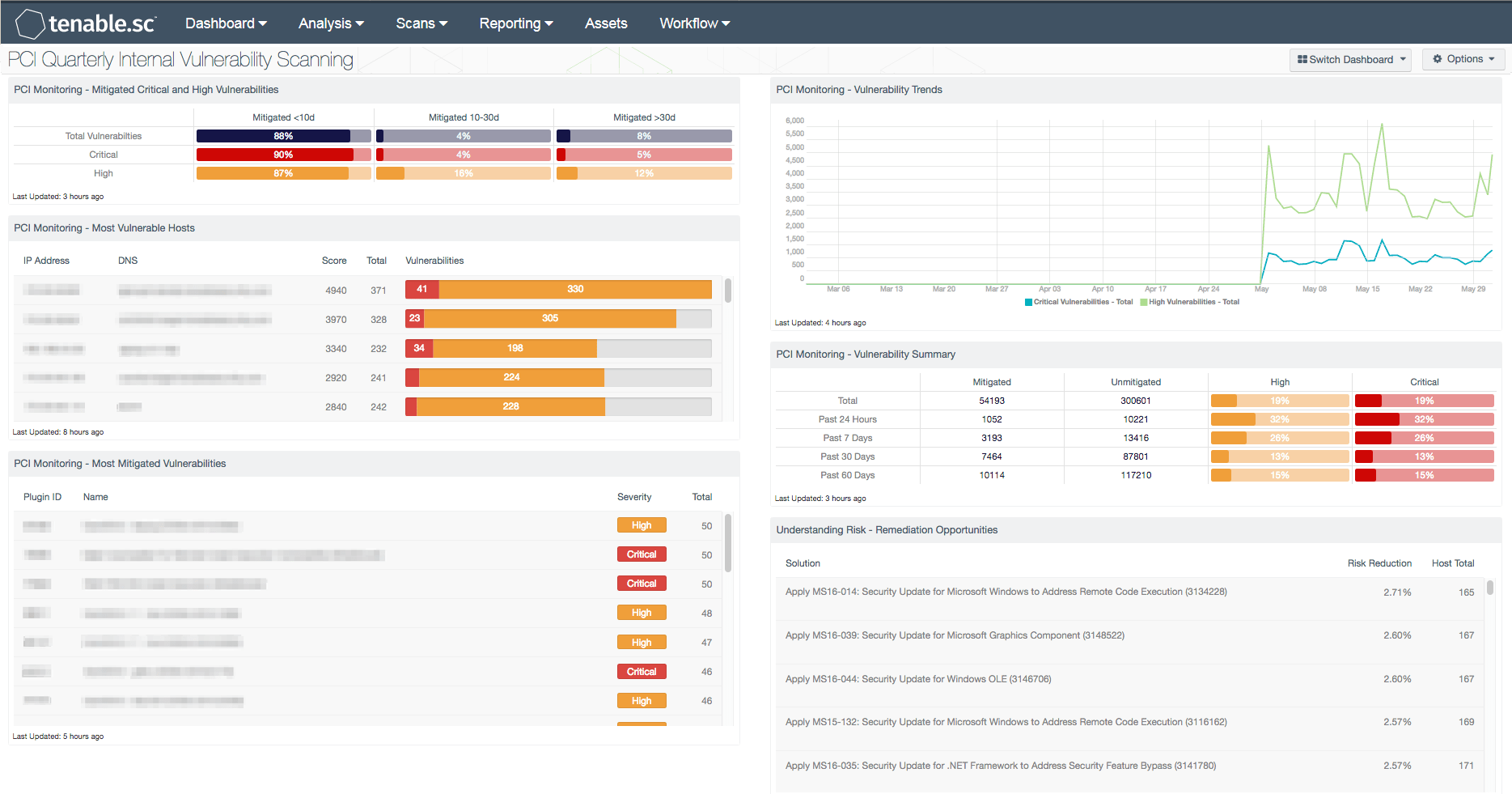
Task: Click the 90% Critical mitigated bar
Action: tap(284, 155)
